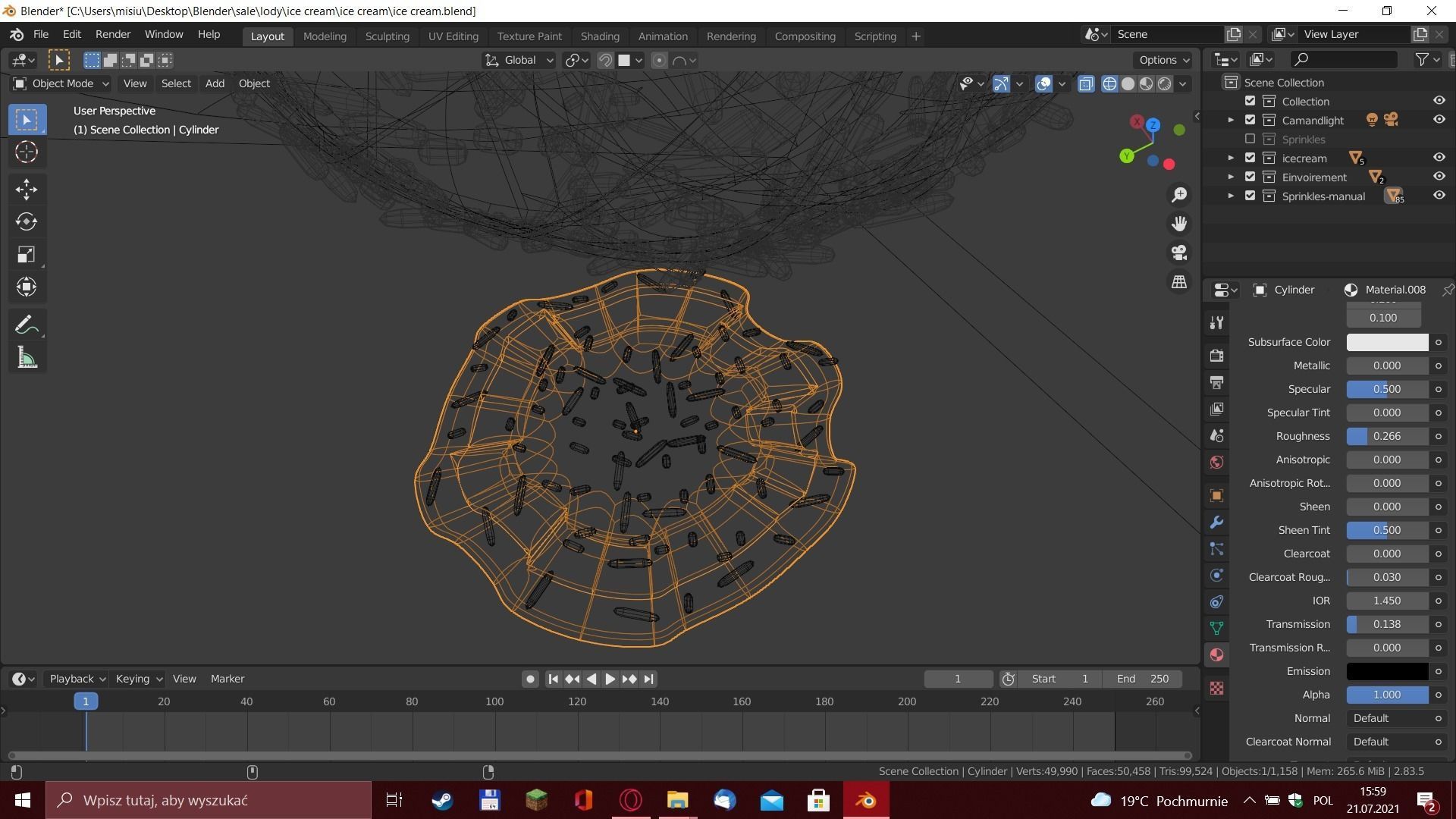Hide the icecream collection in viewport

(1439, 158)
